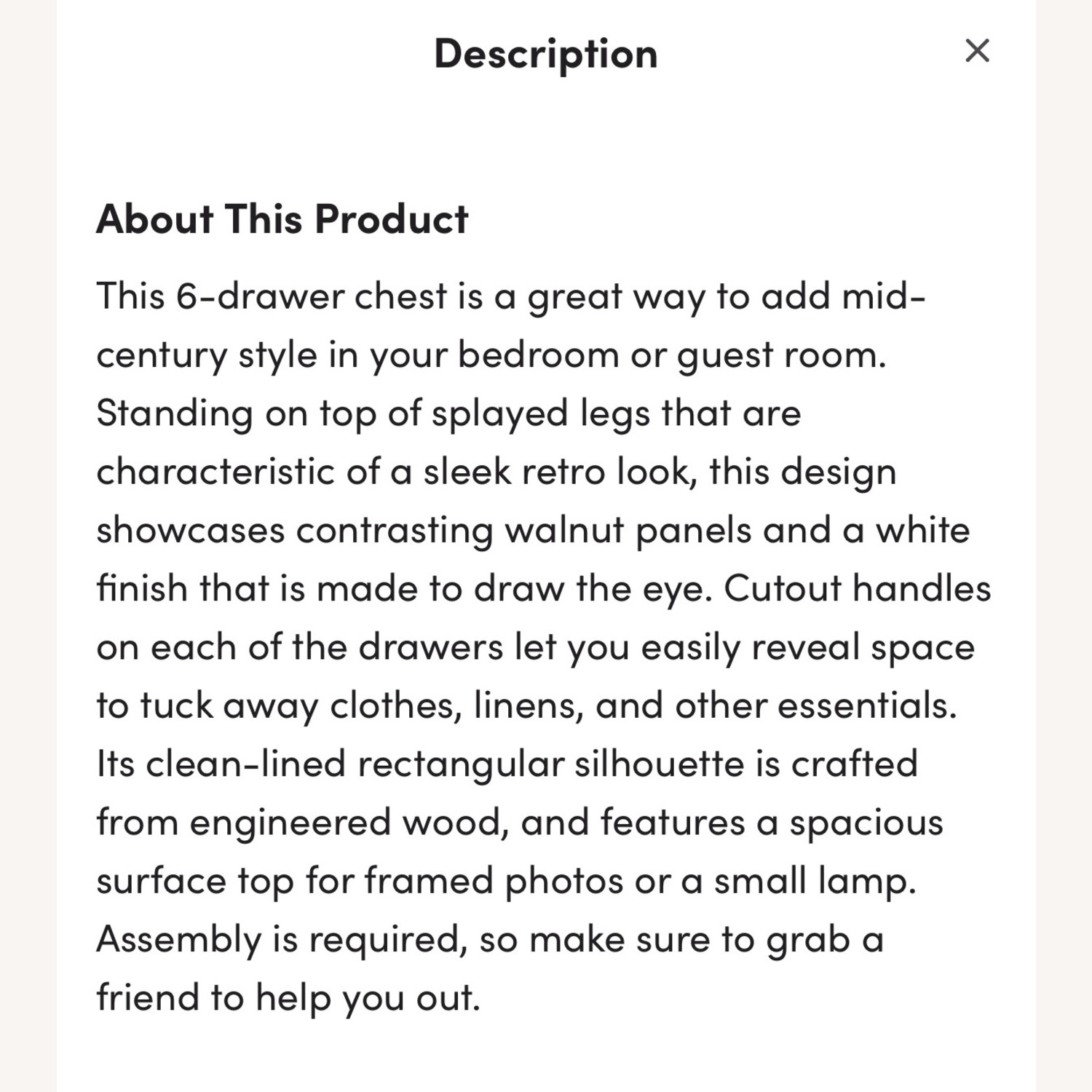Click the About This Product heading
Image resolution: width=1092 pixels, height=1092 pixels.
282,219
